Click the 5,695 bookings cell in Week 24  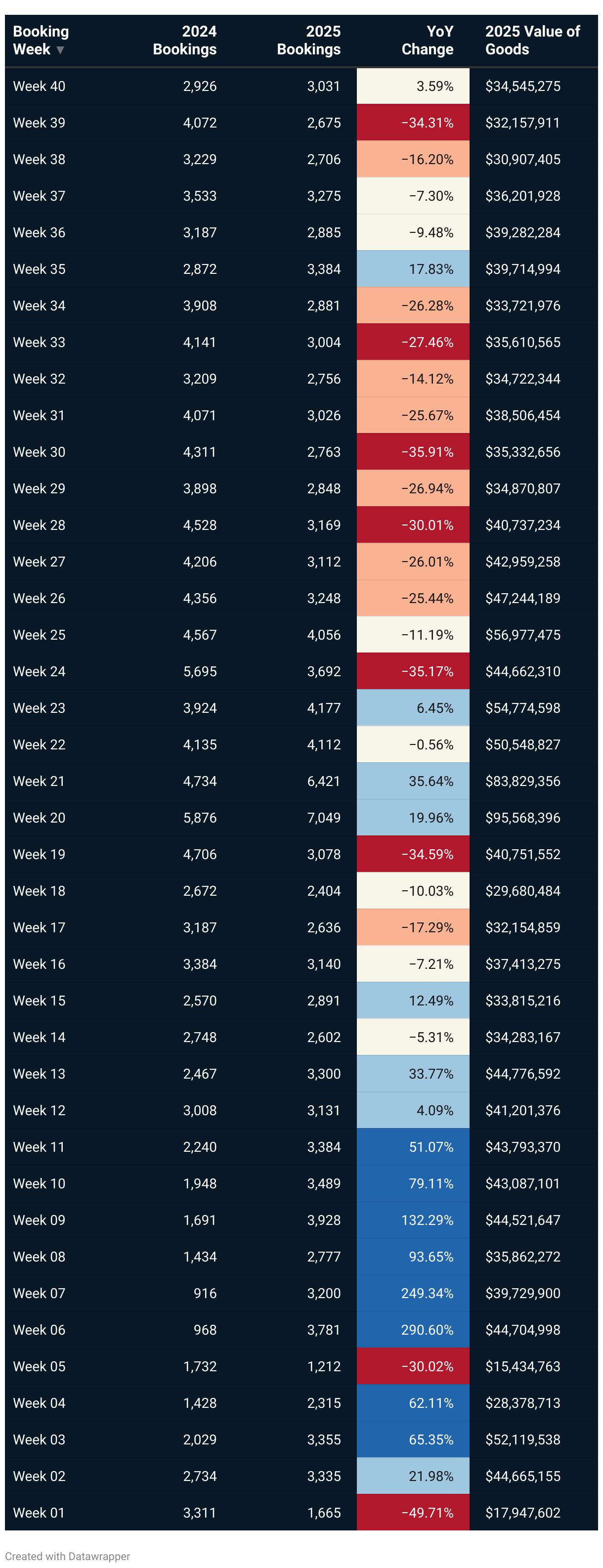[x=200, y=671]
